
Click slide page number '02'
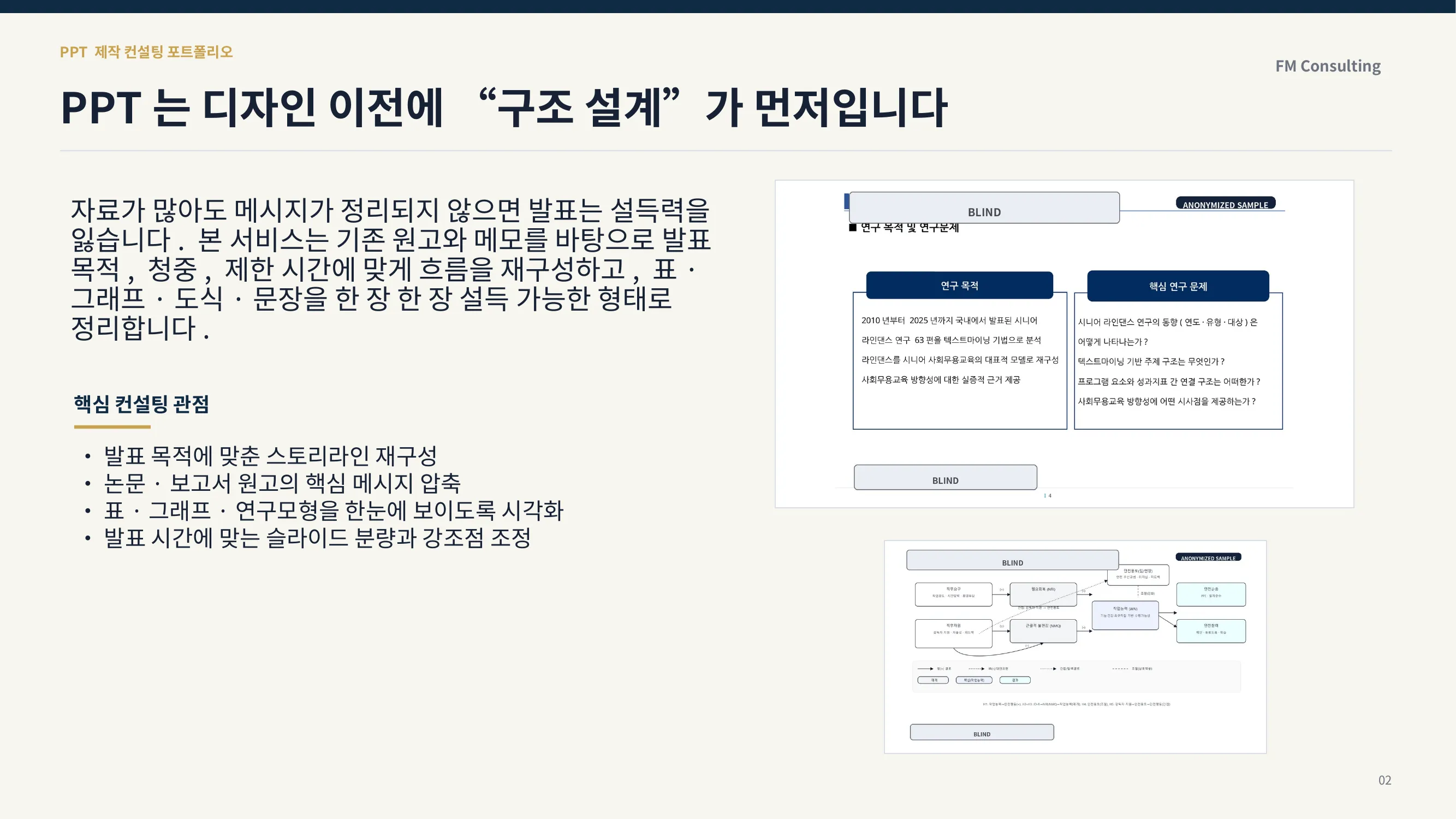1385,780
